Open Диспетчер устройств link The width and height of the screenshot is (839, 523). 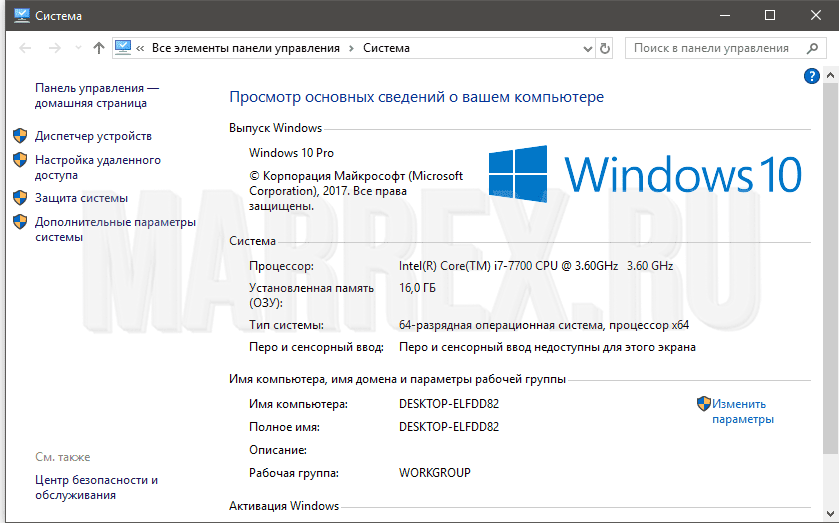[93, 136]
